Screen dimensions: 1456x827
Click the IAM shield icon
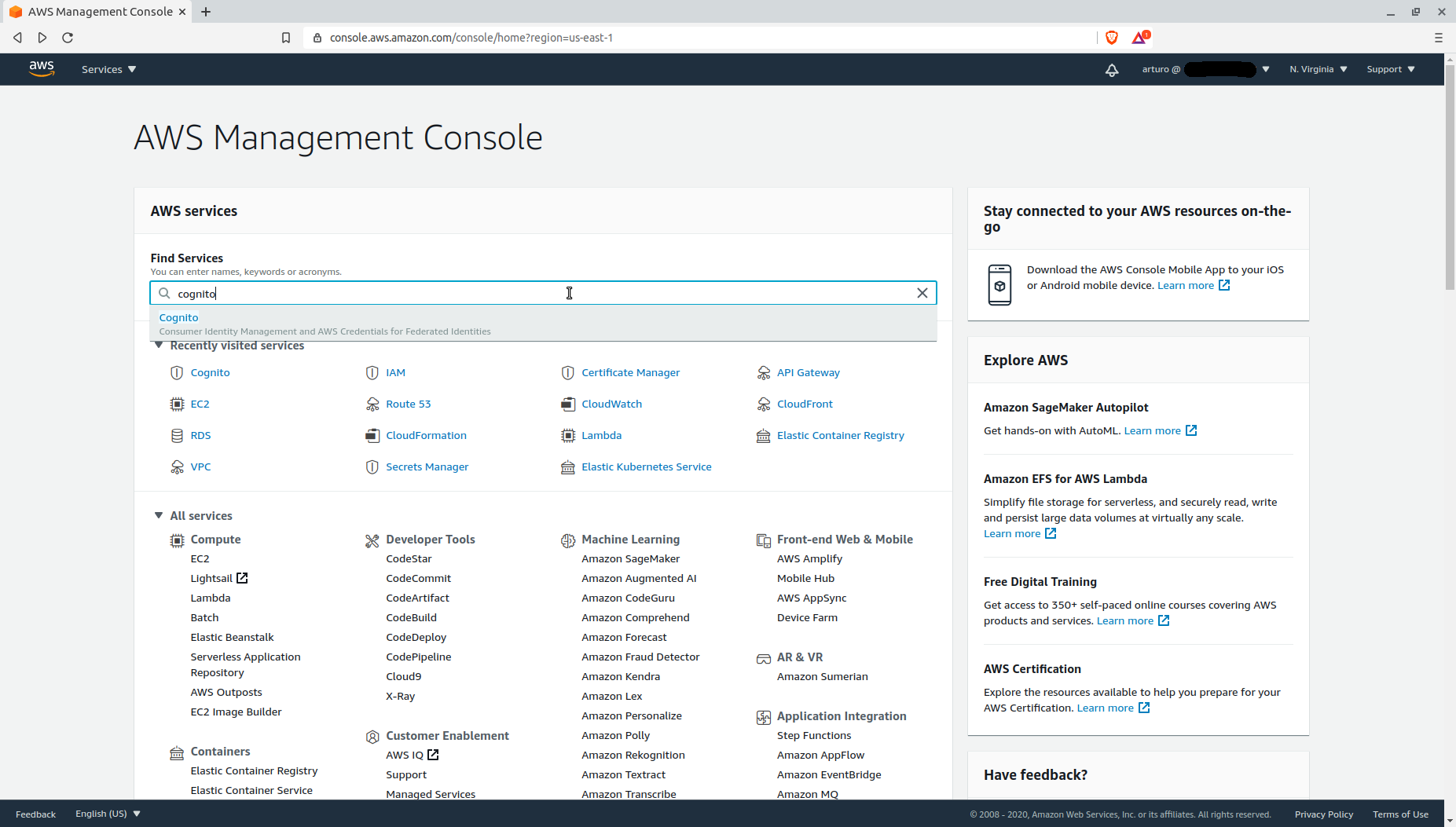(372, 372)
